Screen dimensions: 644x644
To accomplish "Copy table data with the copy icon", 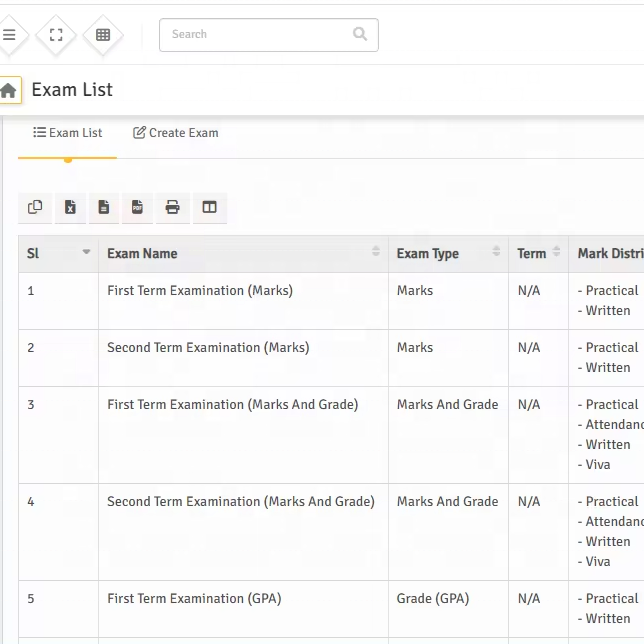I will tap(35, 207).
